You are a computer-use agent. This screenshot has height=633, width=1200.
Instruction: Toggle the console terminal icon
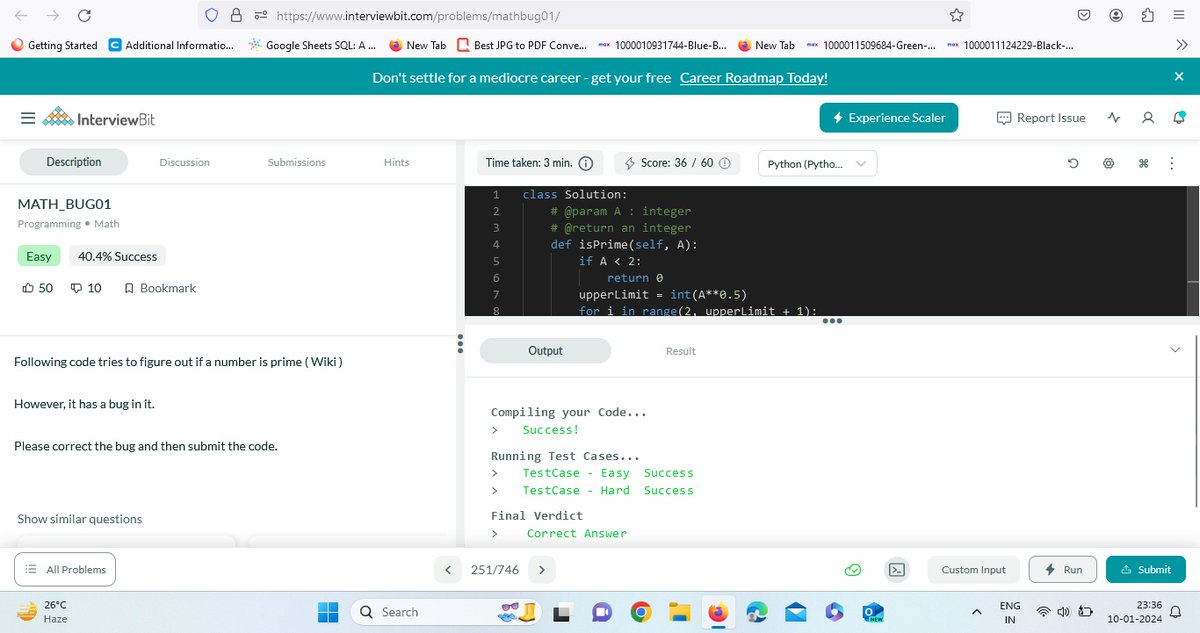898,570
